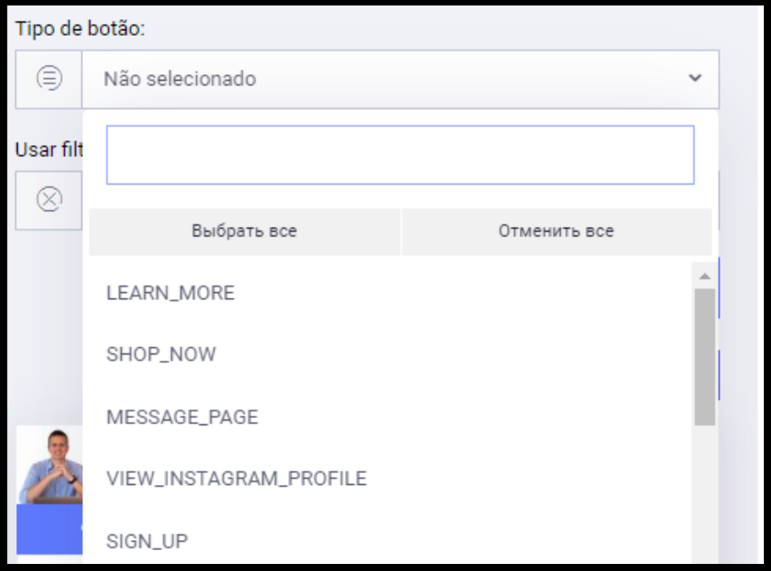
Task: Click the circled X filter icon
Action: point(49,200)
